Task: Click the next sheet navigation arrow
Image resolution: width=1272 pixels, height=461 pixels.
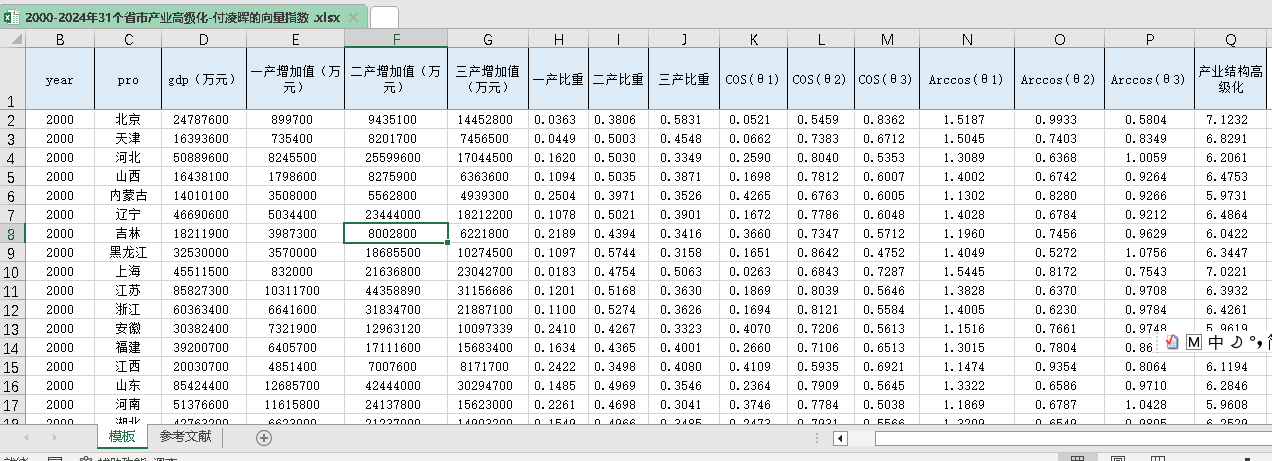Action: [54, 438]
